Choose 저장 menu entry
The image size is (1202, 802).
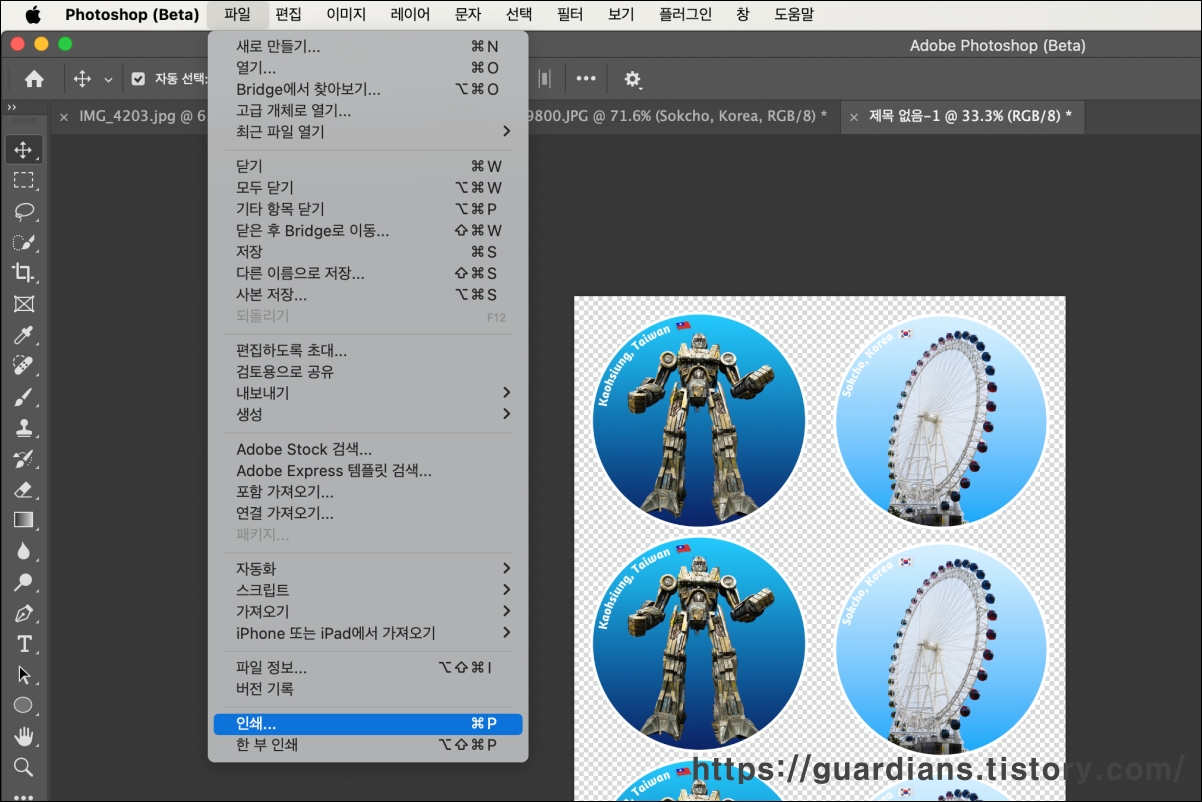(368, 252)
